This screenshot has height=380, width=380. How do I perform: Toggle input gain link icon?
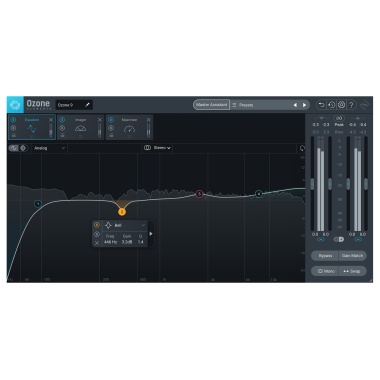point(321,240)
